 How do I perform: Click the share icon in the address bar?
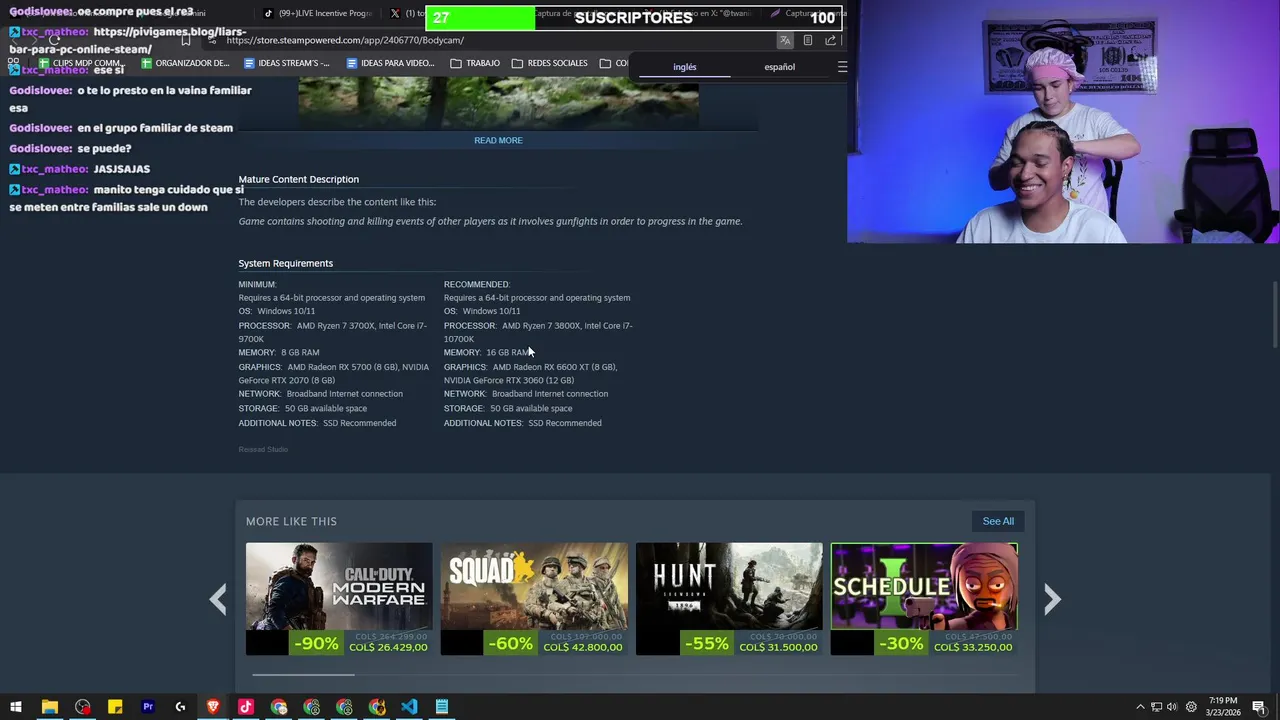pyautogui.click(x=831, y=40)
